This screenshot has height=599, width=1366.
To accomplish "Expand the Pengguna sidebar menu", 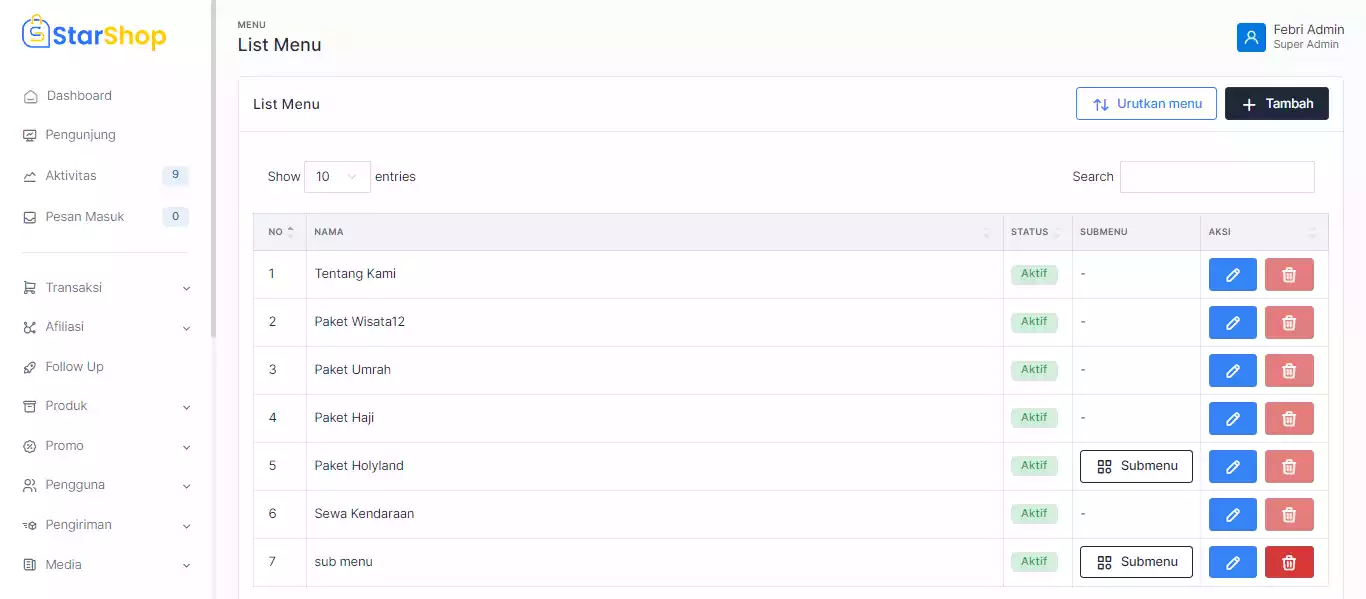I will click(105, 485).
